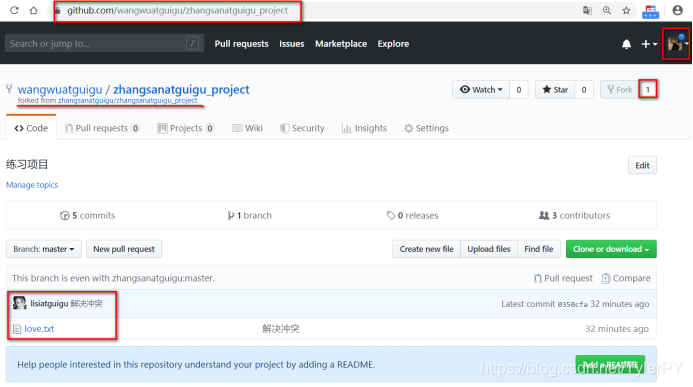View the 1 branch list
This screenshot has height=387, width=693.
point(250,215)
